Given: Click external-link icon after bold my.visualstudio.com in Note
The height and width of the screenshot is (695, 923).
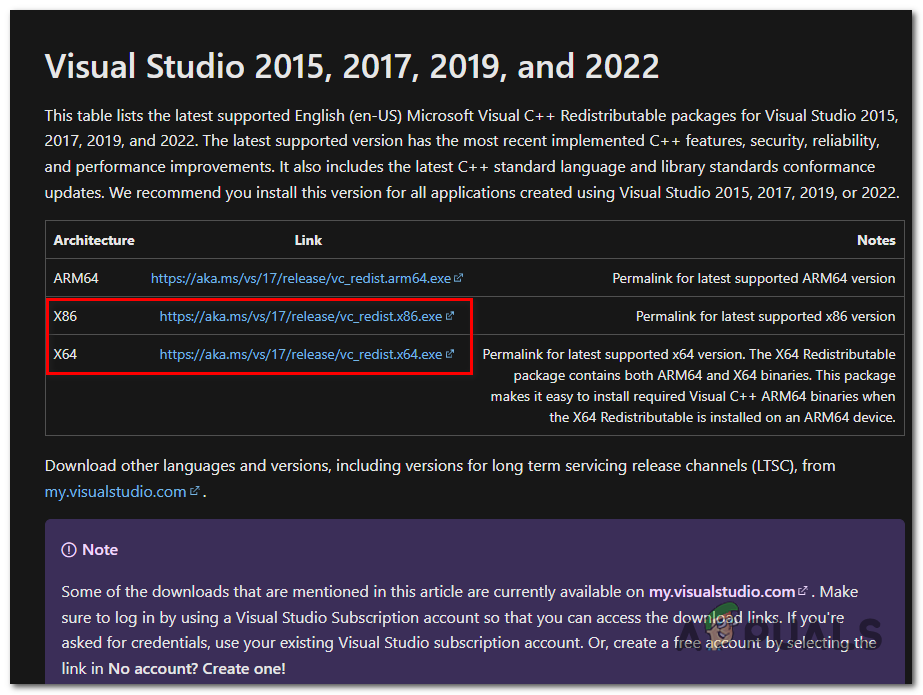Looking at the screenshot, I should [x=802, y=591].
